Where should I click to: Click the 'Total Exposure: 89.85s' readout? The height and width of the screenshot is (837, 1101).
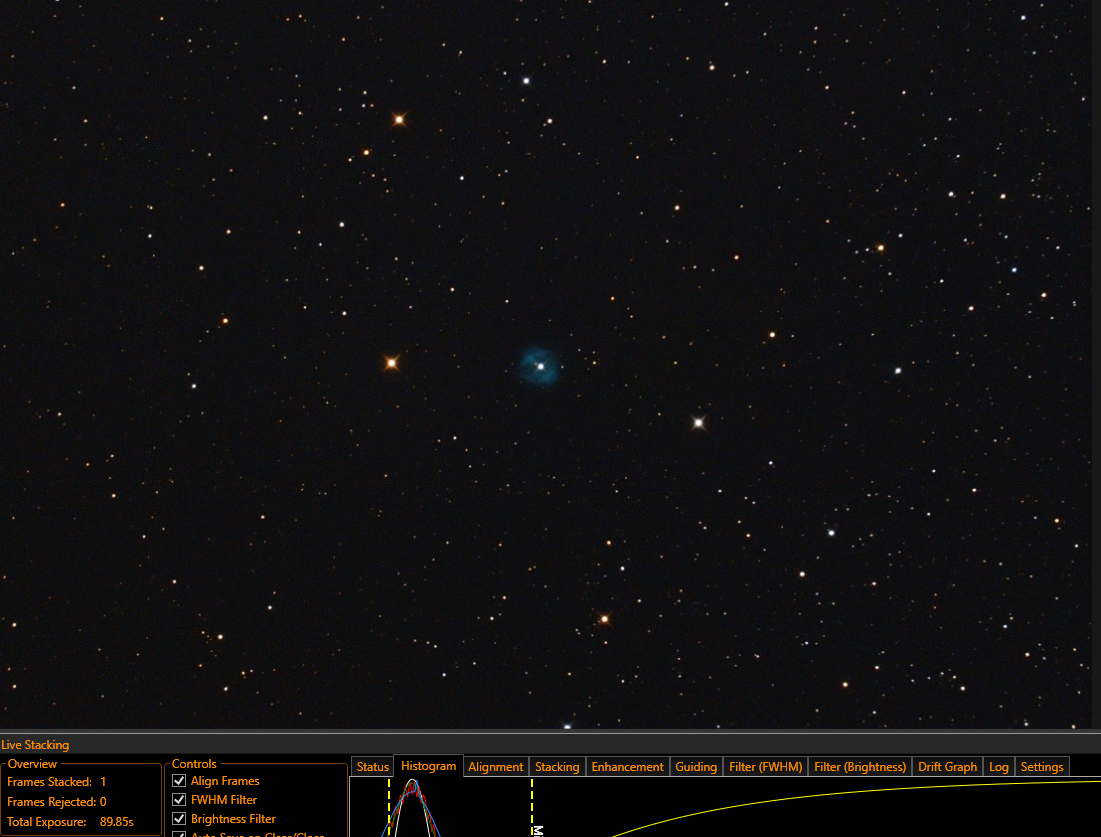click(70, 822)
